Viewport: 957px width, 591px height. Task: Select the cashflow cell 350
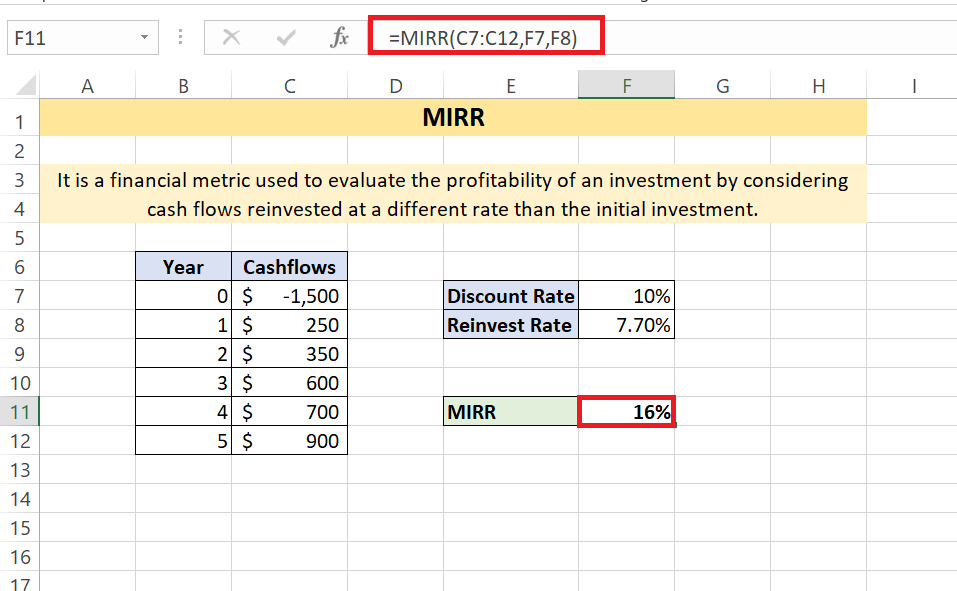[289, 354]
